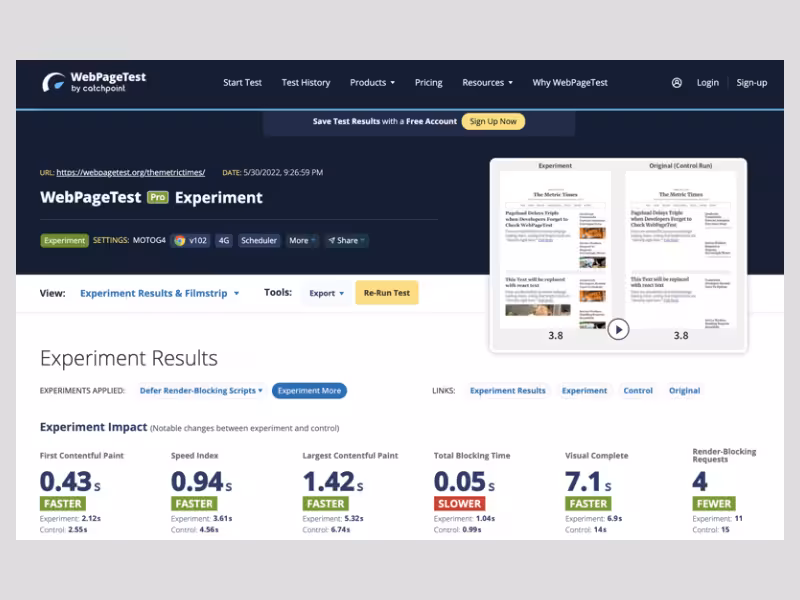
Task: Expand the Products menu
Action: (372, 83)
